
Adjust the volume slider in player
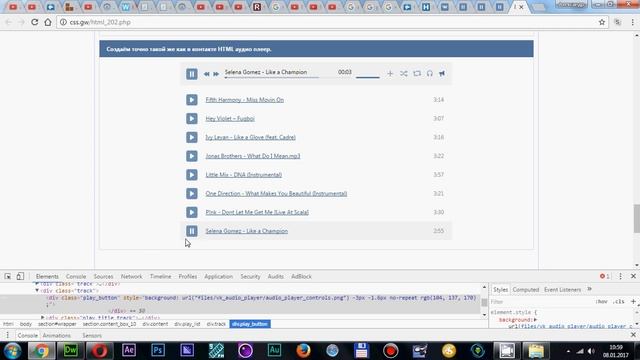367,77
